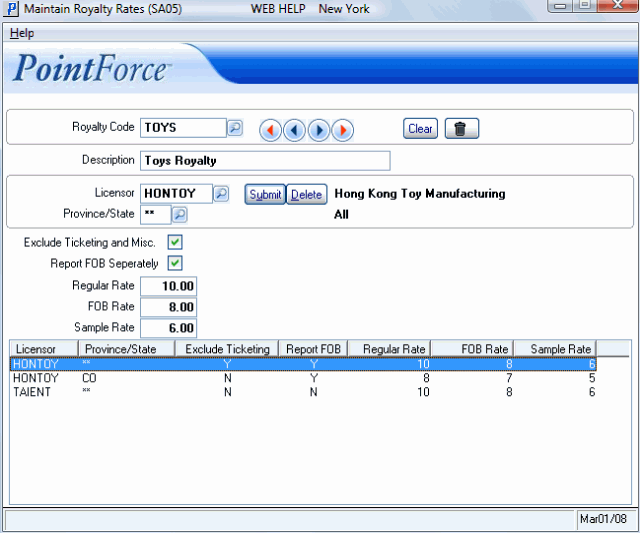Screen dimensions: 640x533
Task: Click the Submit button
Action: (x=265, y=194)
